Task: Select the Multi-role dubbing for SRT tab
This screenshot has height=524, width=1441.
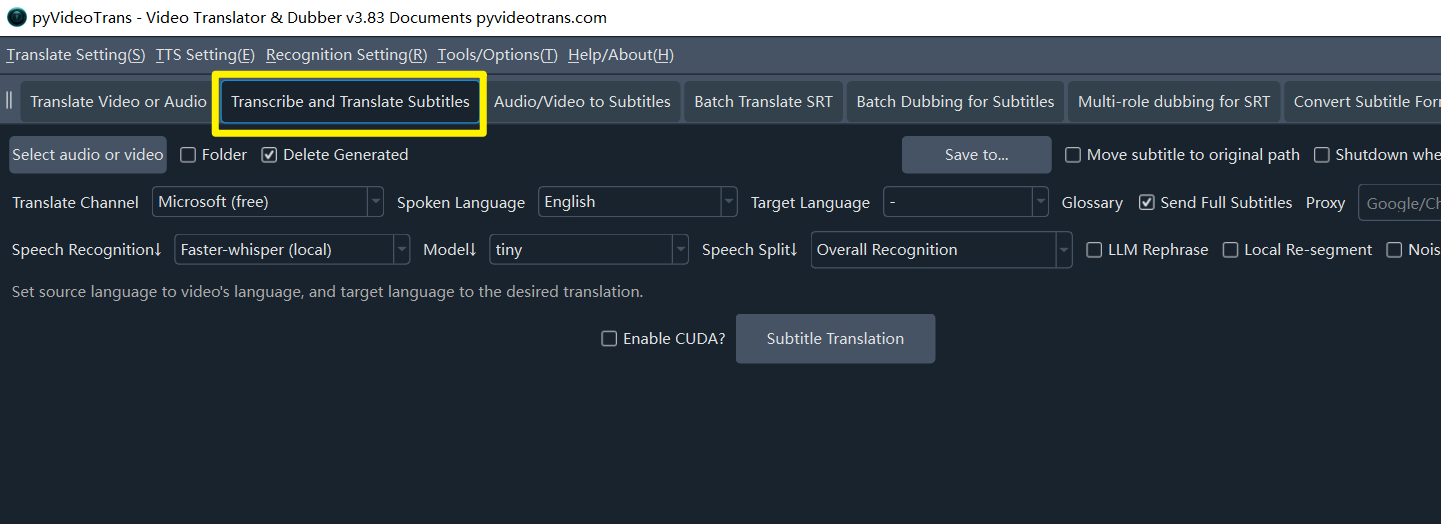Action: tap(1173, 102)
